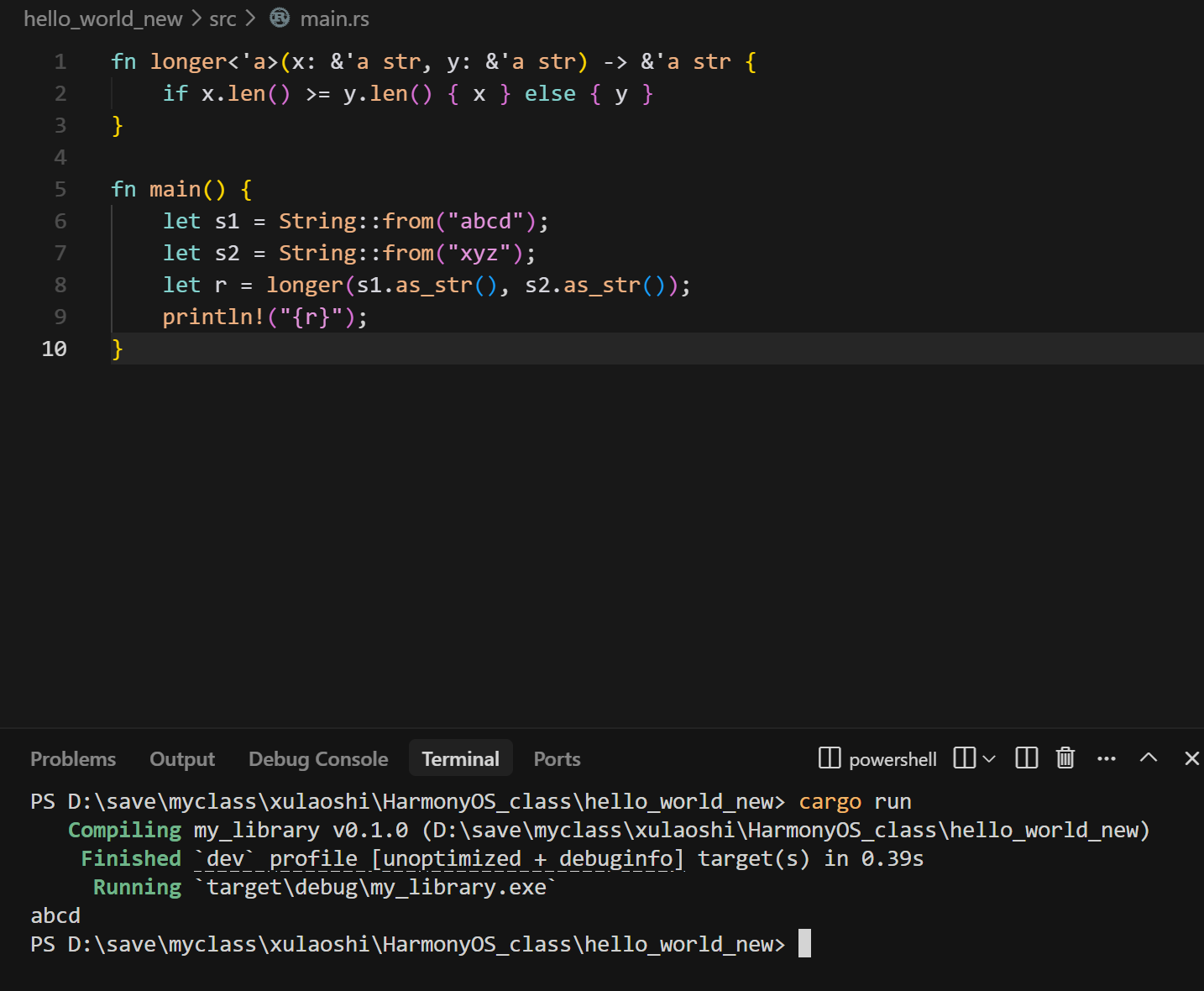This screenshot has width=1204, height=991.
Task: Click the 'abcd' program output in terminal
Action: point(55,916)
